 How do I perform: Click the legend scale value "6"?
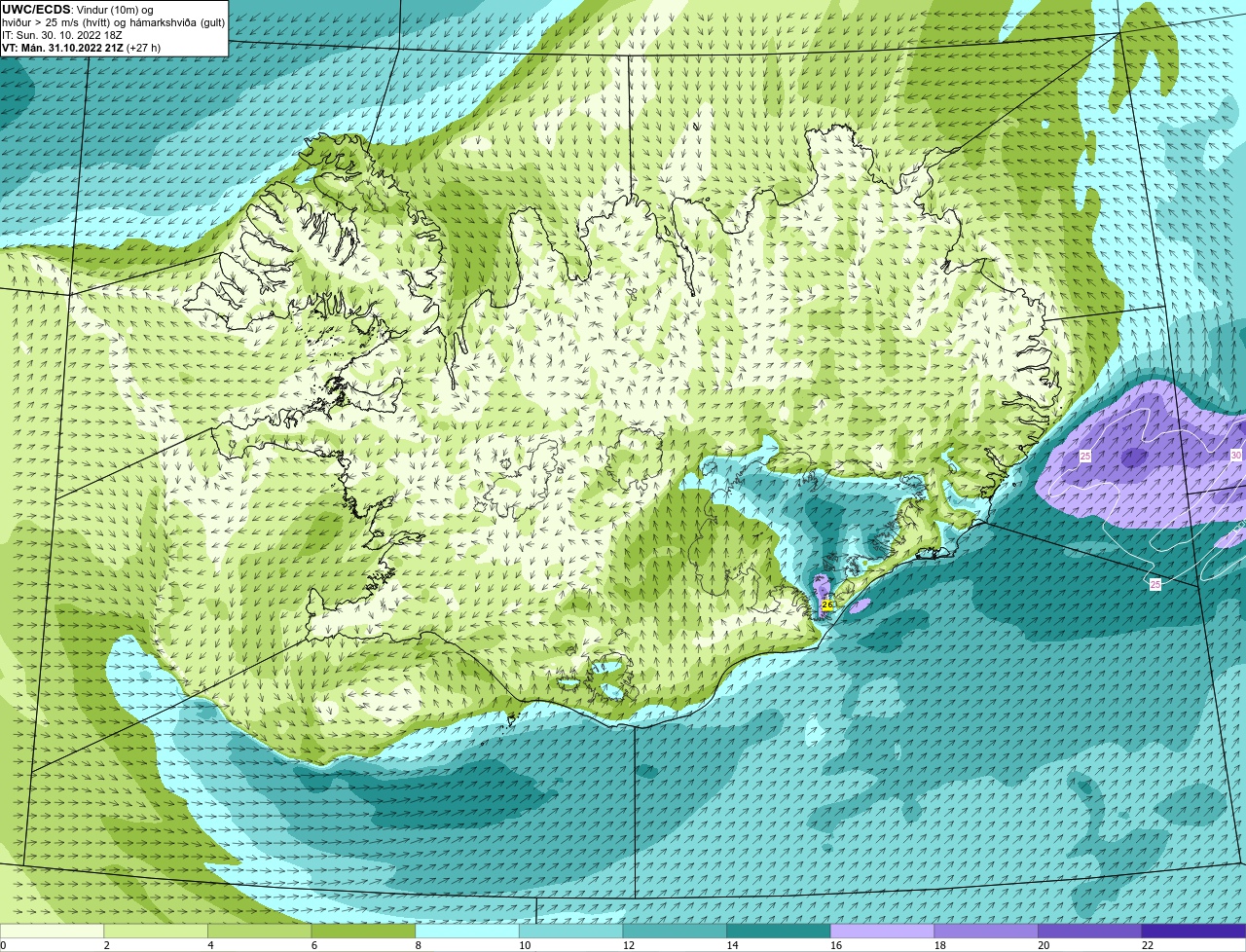click(314, 945)
